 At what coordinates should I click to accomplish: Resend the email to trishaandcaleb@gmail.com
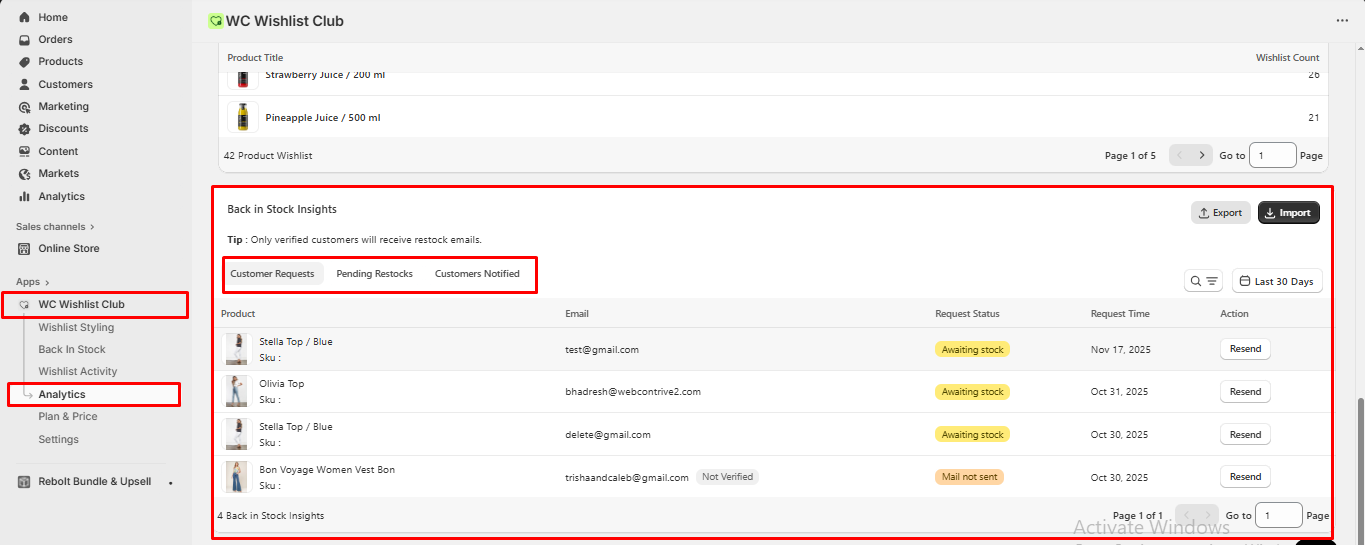(x=1245, y=477)
